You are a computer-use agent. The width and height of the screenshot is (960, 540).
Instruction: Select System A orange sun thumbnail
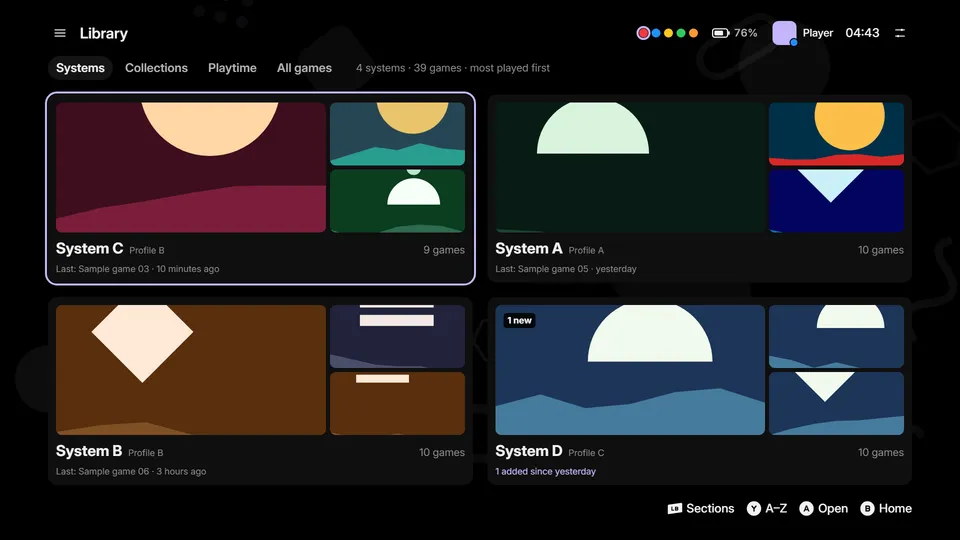coord(836,133)
